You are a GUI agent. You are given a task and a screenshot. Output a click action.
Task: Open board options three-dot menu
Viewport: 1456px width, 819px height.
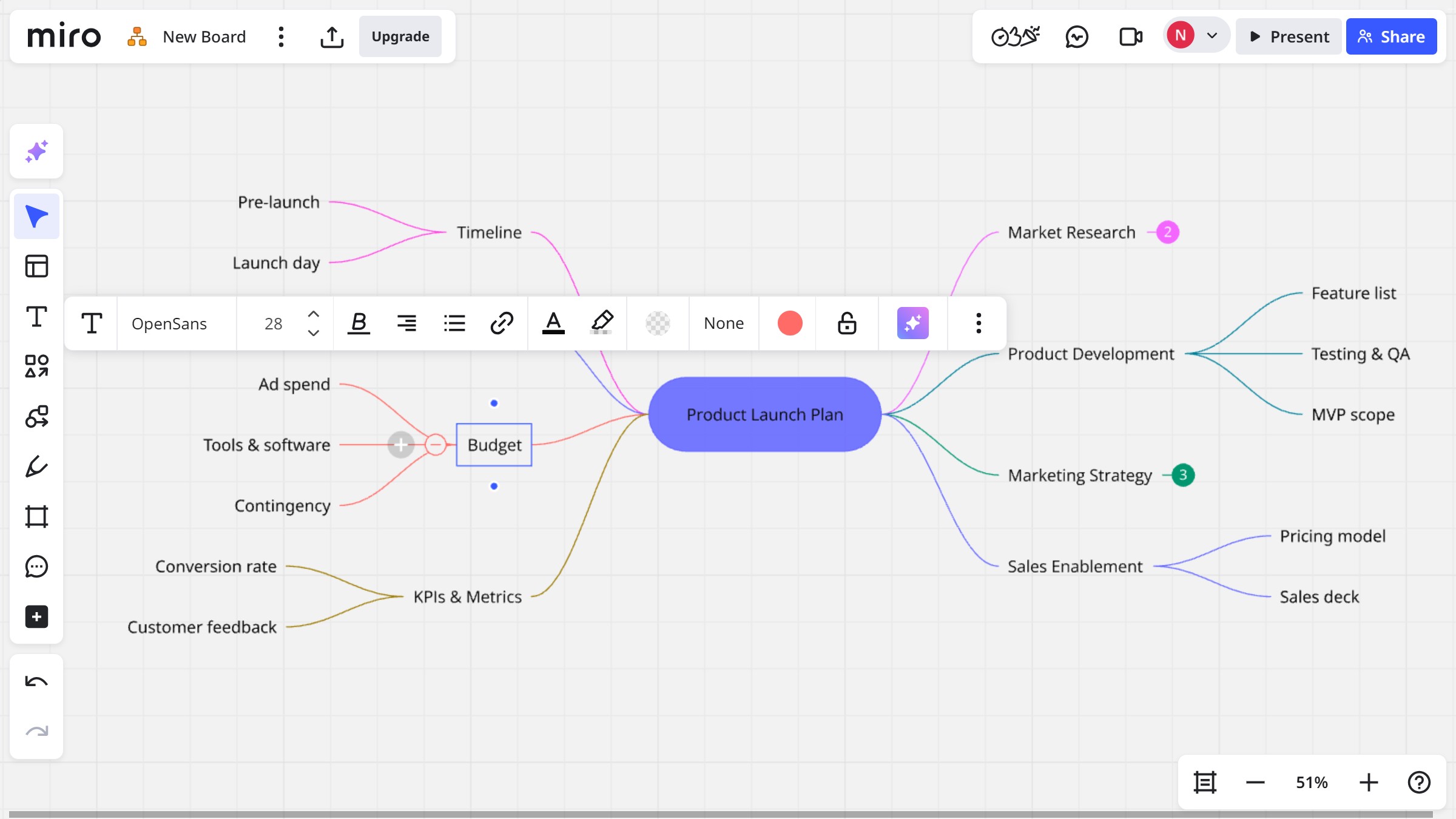coord(280,37)
